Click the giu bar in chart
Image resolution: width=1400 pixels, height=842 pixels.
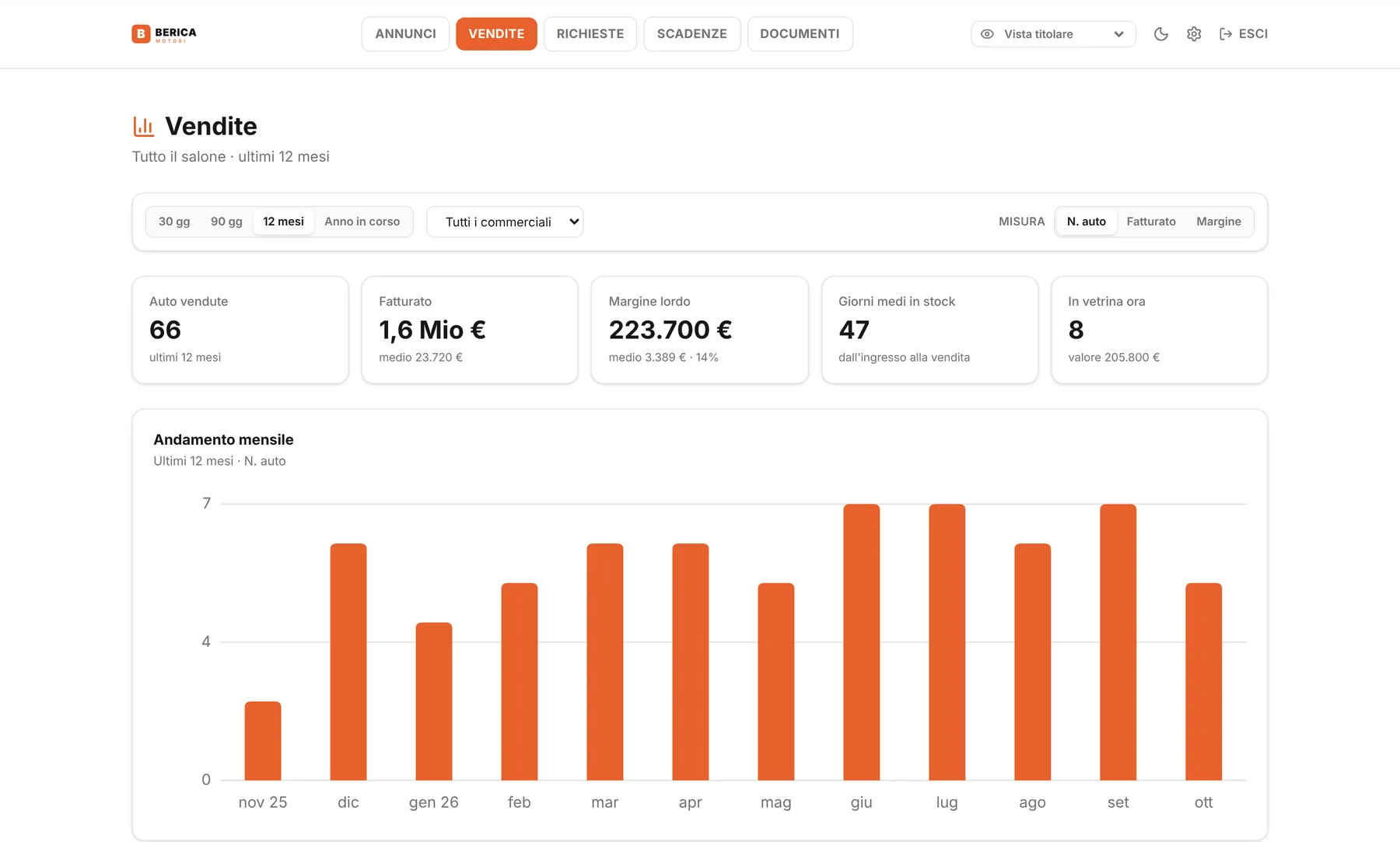tap(862, 642)
